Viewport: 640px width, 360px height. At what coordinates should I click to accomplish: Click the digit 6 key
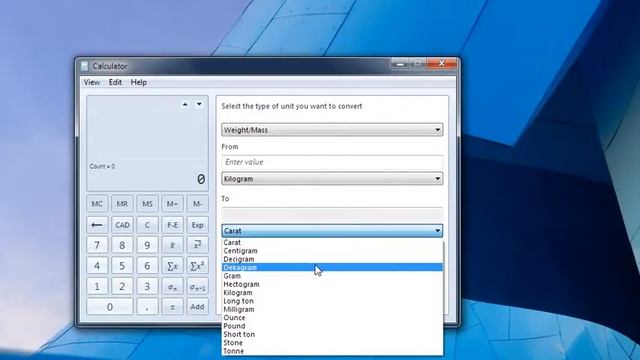(147, 266)
